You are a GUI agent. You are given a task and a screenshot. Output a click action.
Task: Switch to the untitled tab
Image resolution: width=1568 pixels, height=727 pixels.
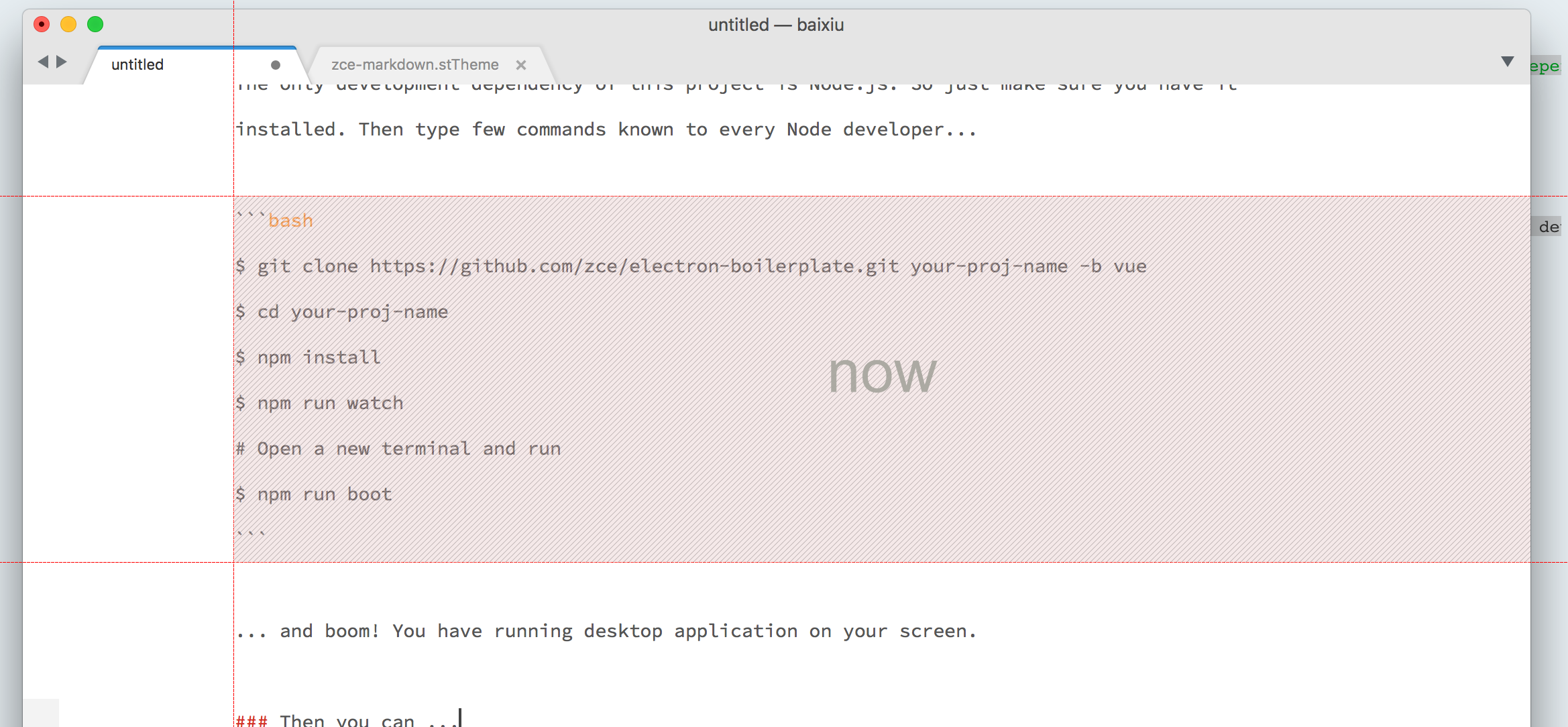(x=137, y=65)
